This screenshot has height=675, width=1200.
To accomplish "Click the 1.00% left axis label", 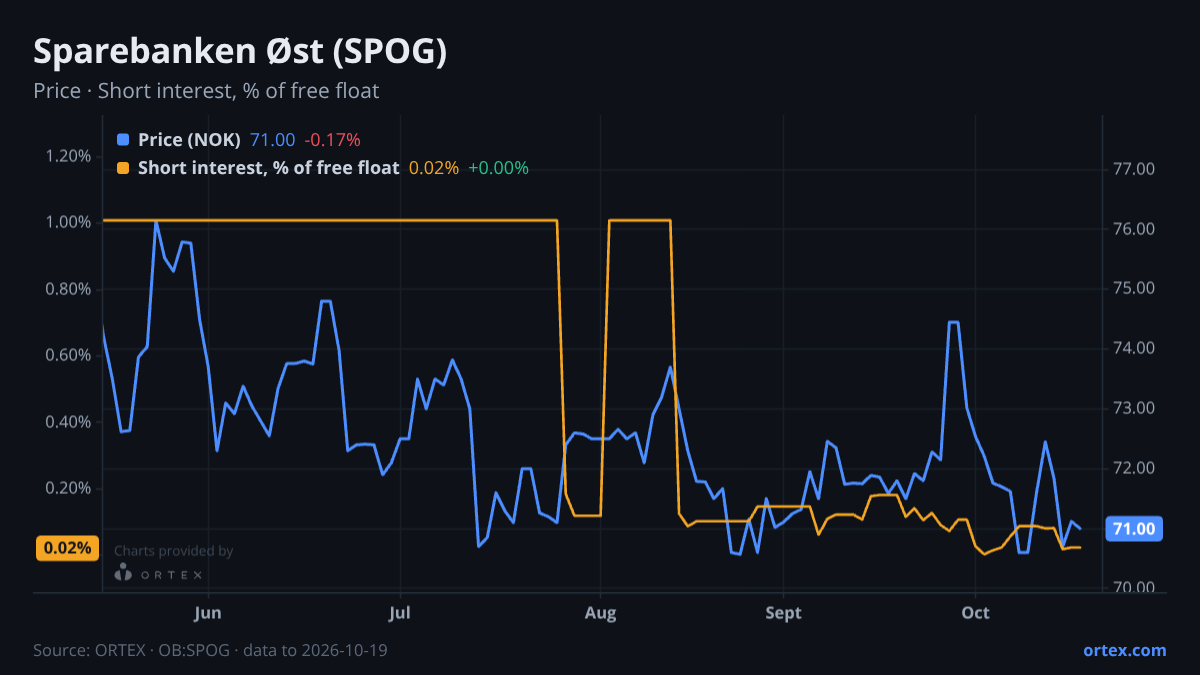I will pos(68,222).
